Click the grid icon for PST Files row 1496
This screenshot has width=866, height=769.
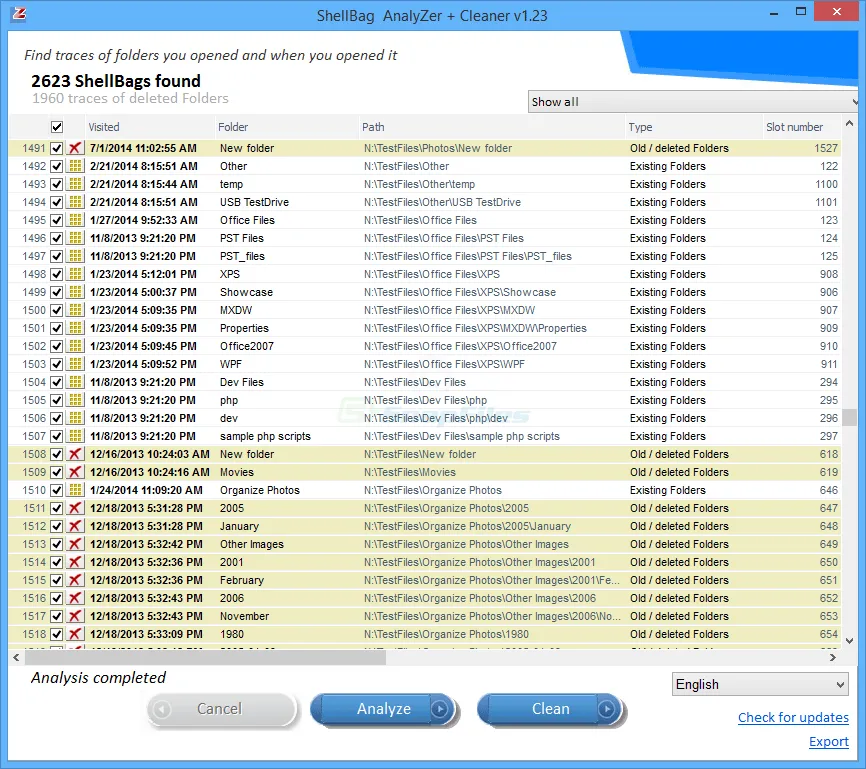click(75, 238)
